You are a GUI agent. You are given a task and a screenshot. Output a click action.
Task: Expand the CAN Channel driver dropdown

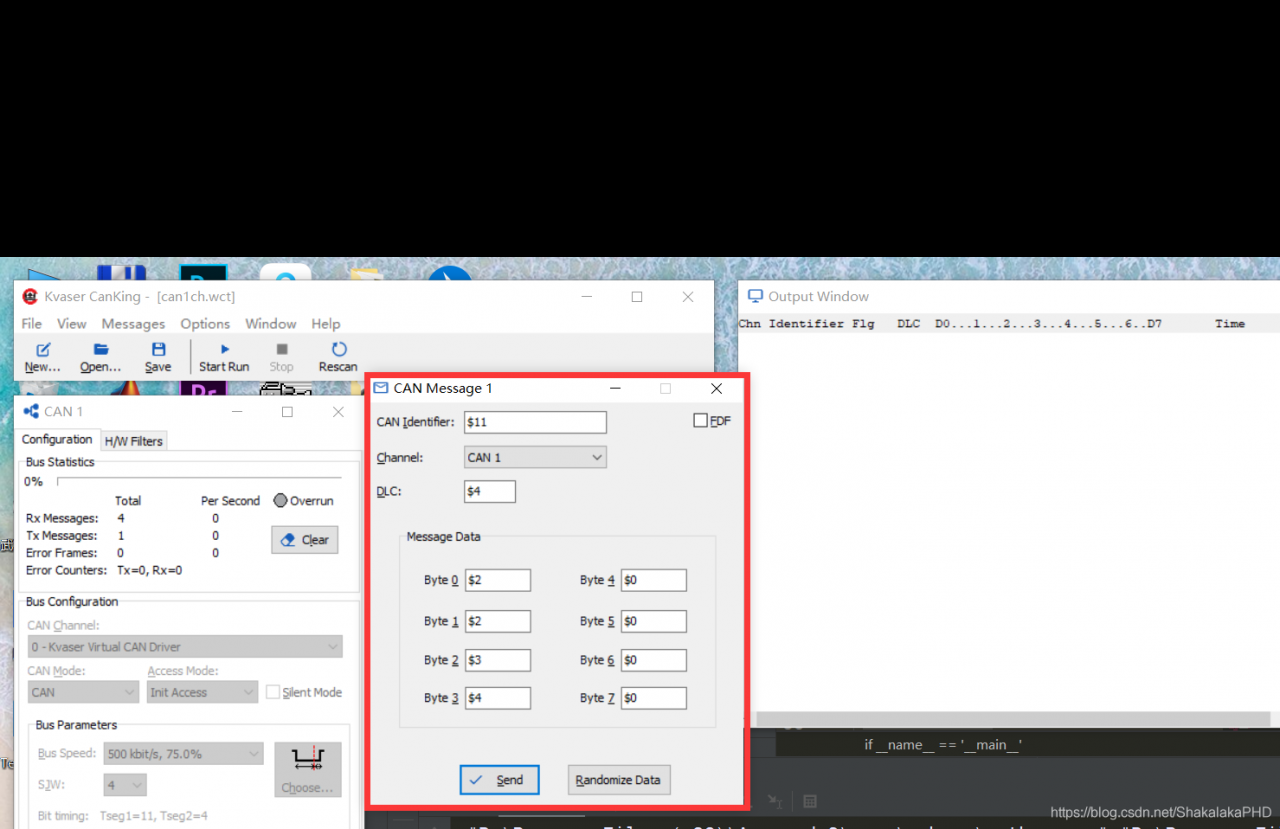[185, 647]
